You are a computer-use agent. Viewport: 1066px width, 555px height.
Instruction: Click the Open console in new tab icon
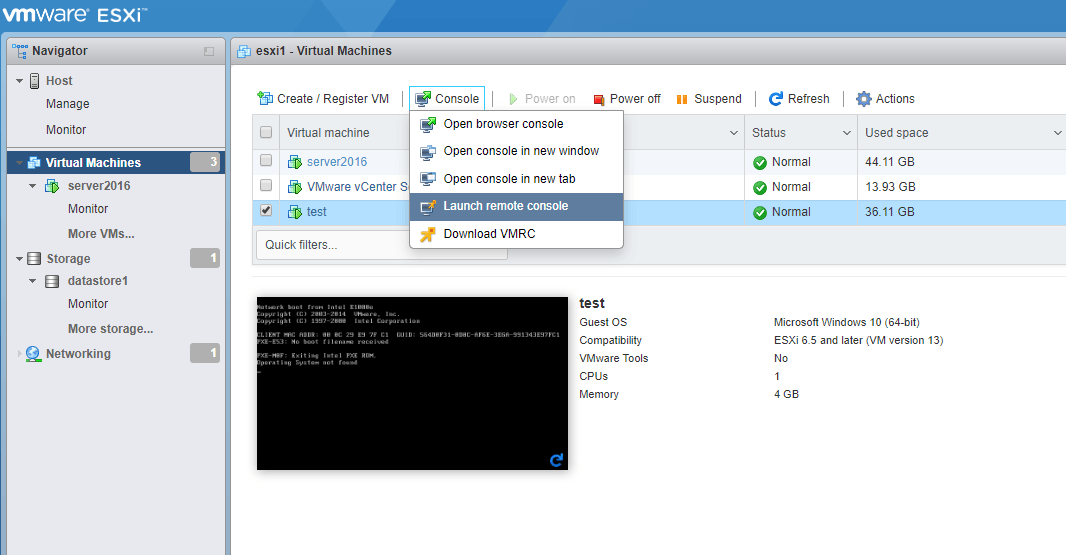[428, 179]
